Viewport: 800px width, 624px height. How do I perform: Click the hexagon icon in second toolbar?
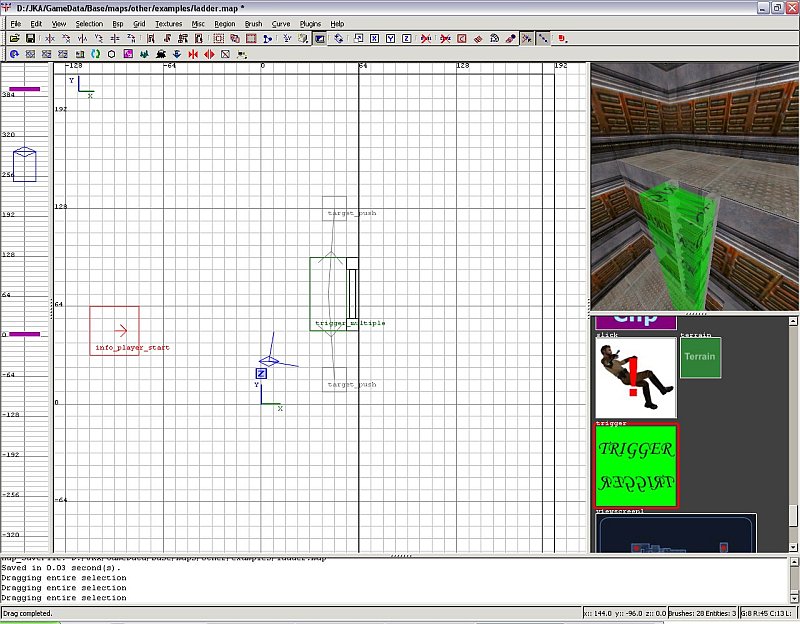pos(111,54)
